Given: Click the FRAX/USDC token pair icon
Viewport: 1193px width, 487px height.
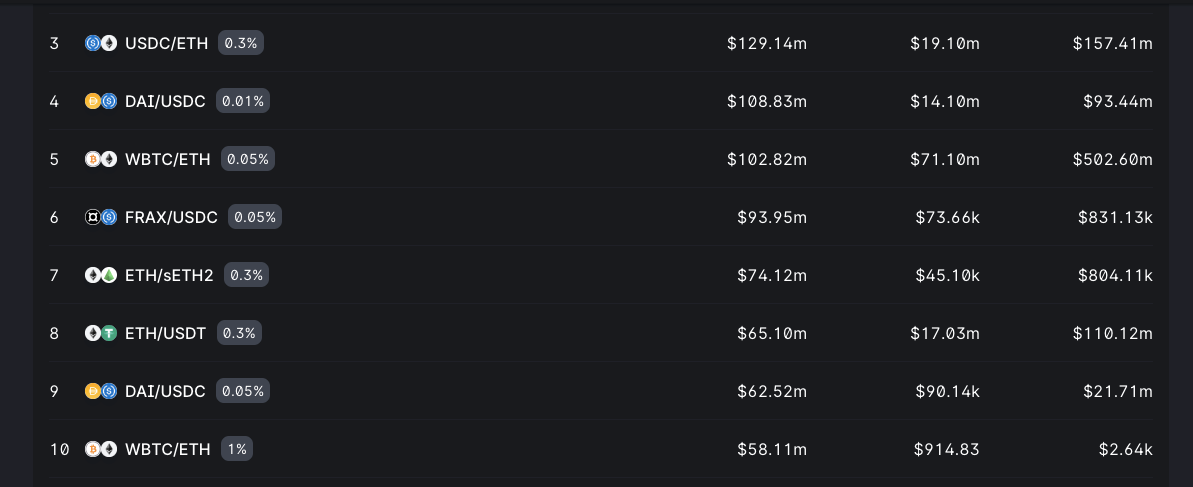Looking at the screenshot, I should [101, 217].
